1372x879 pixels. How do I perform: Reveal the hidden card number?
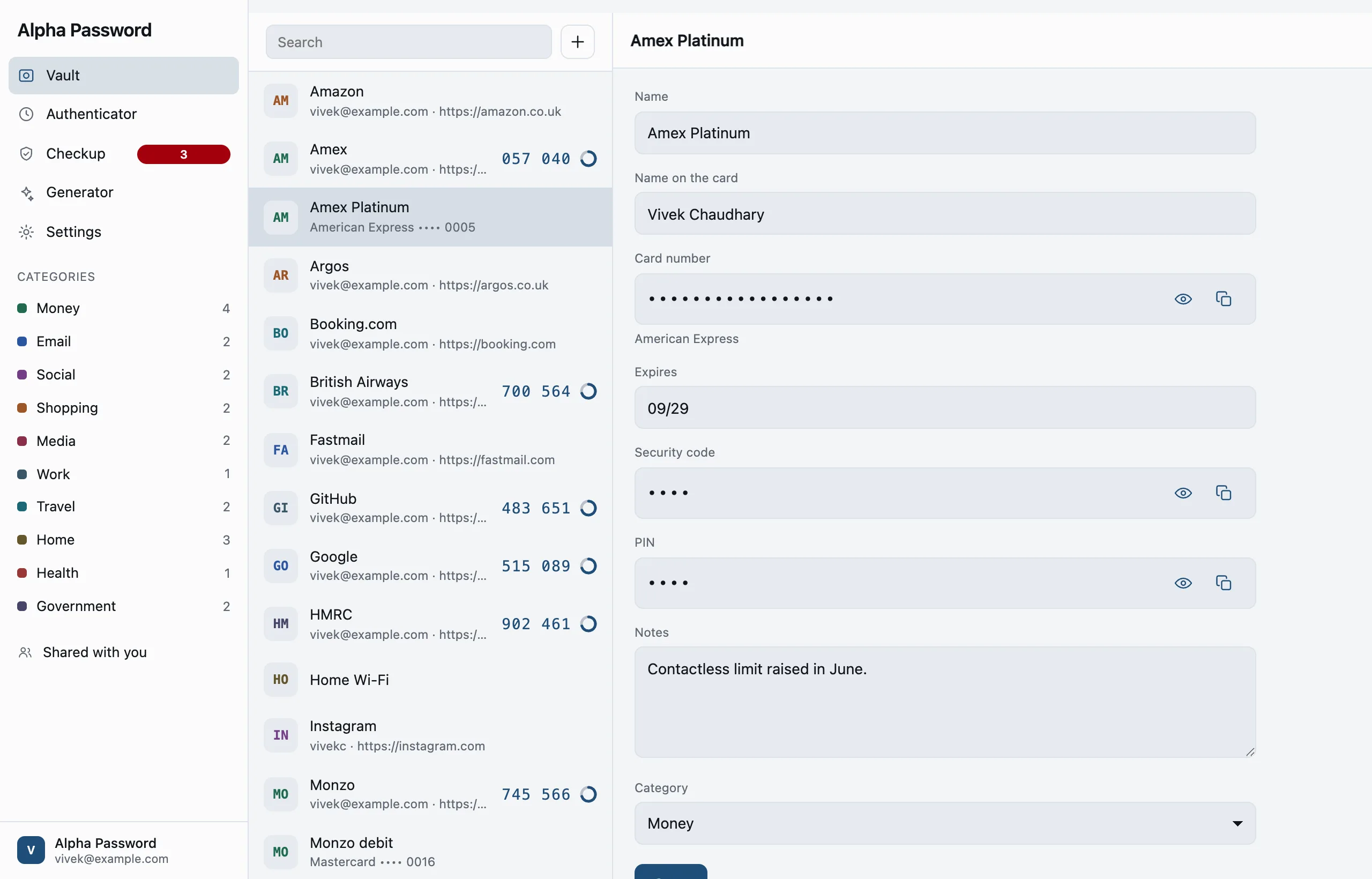tap(1183, 299)
